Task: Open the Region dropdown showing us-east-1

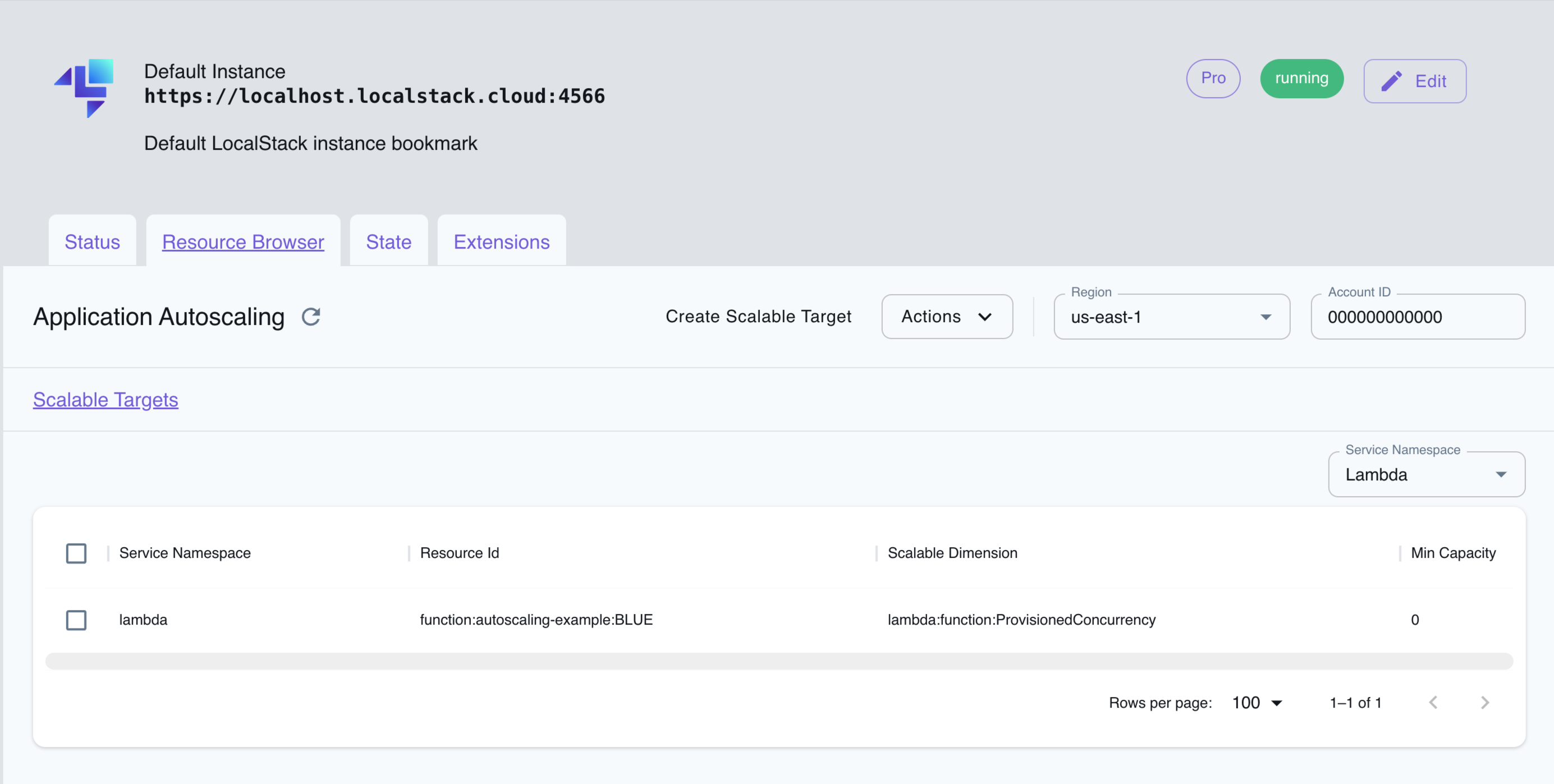Action: (x=1171, y=317)
